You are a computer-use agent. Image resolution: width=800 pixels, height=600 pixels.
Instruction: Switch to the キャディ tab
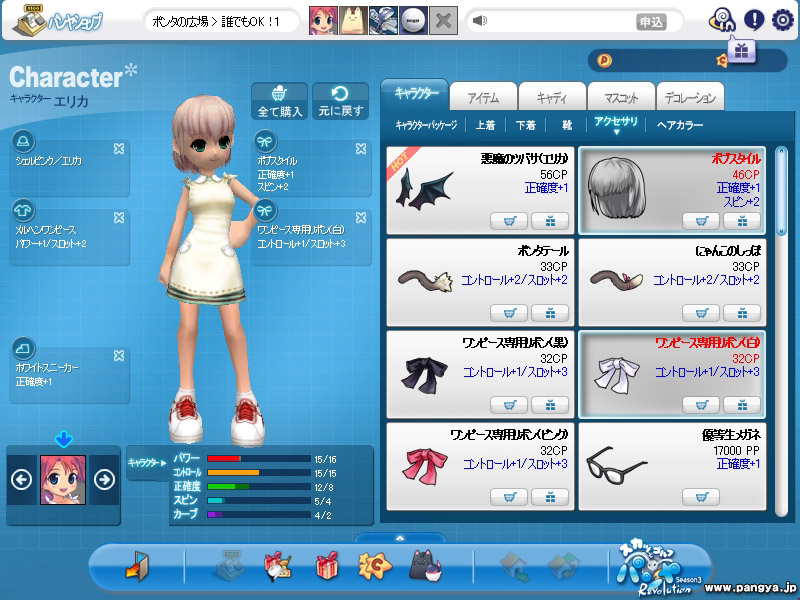(x=552, y=97)
